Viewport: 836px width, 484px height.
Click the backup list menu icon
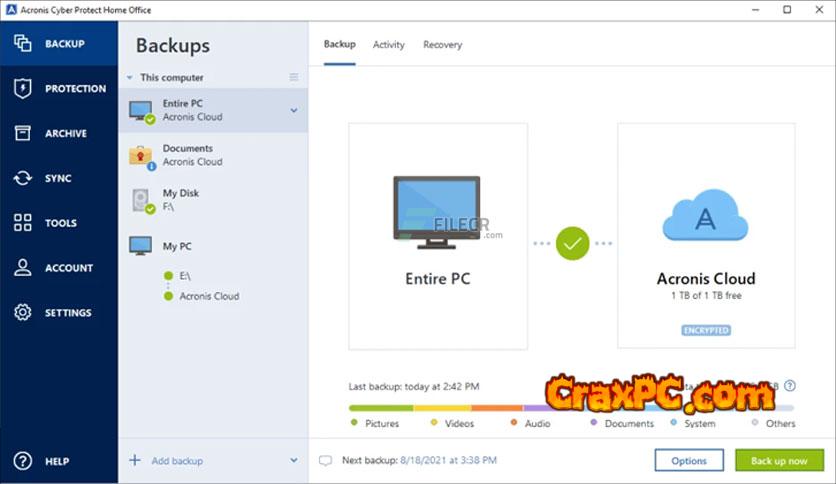coord(294,77)
